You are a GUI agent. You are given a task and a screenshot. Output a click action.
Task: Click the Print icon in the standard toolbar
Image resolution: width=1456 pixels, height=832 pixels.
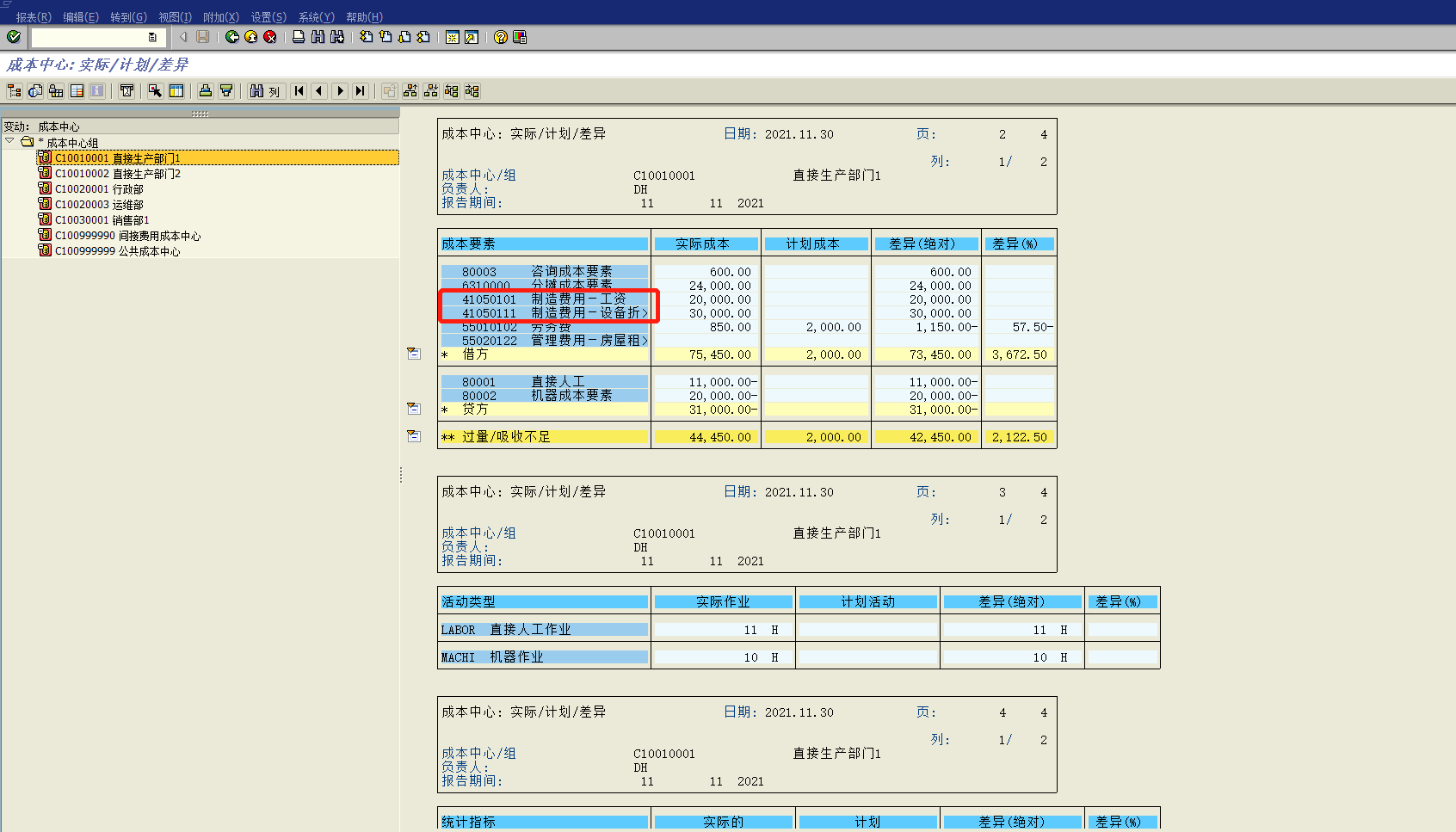click(x=299, y=37)
